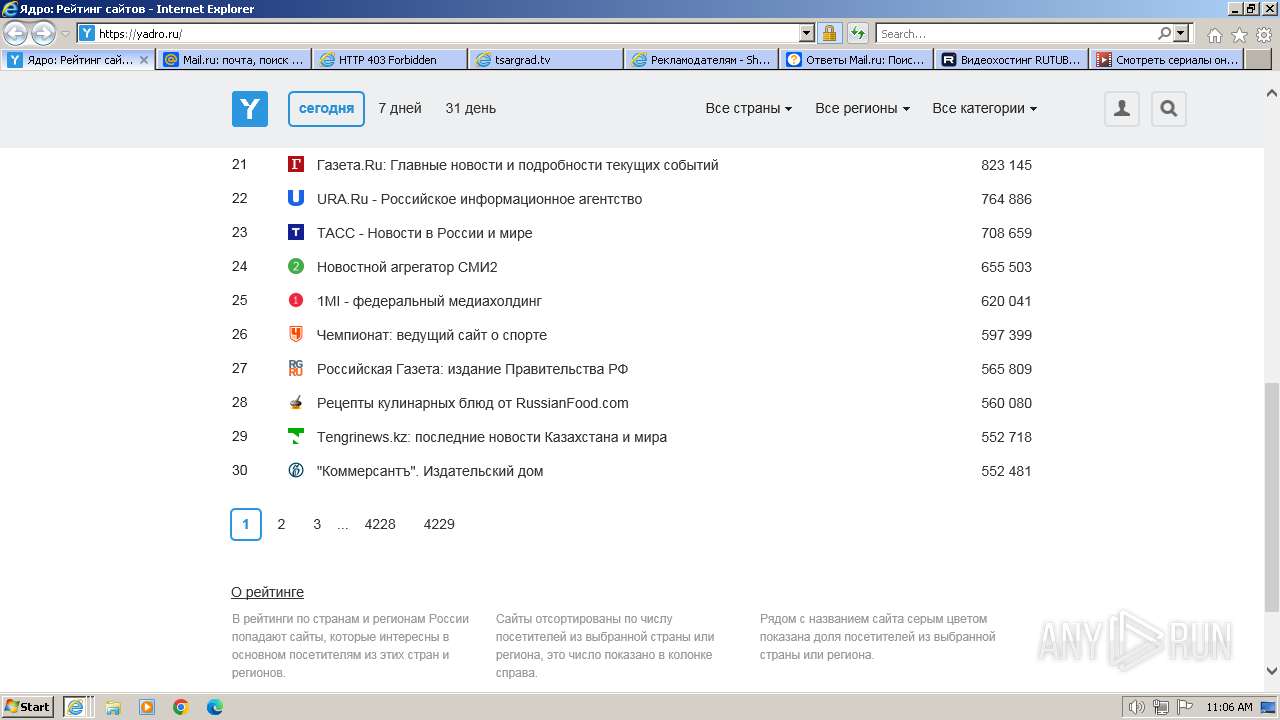Click the 1MI red favicon icon
The image size is (1280, 720).
click(x=296, y=300)
